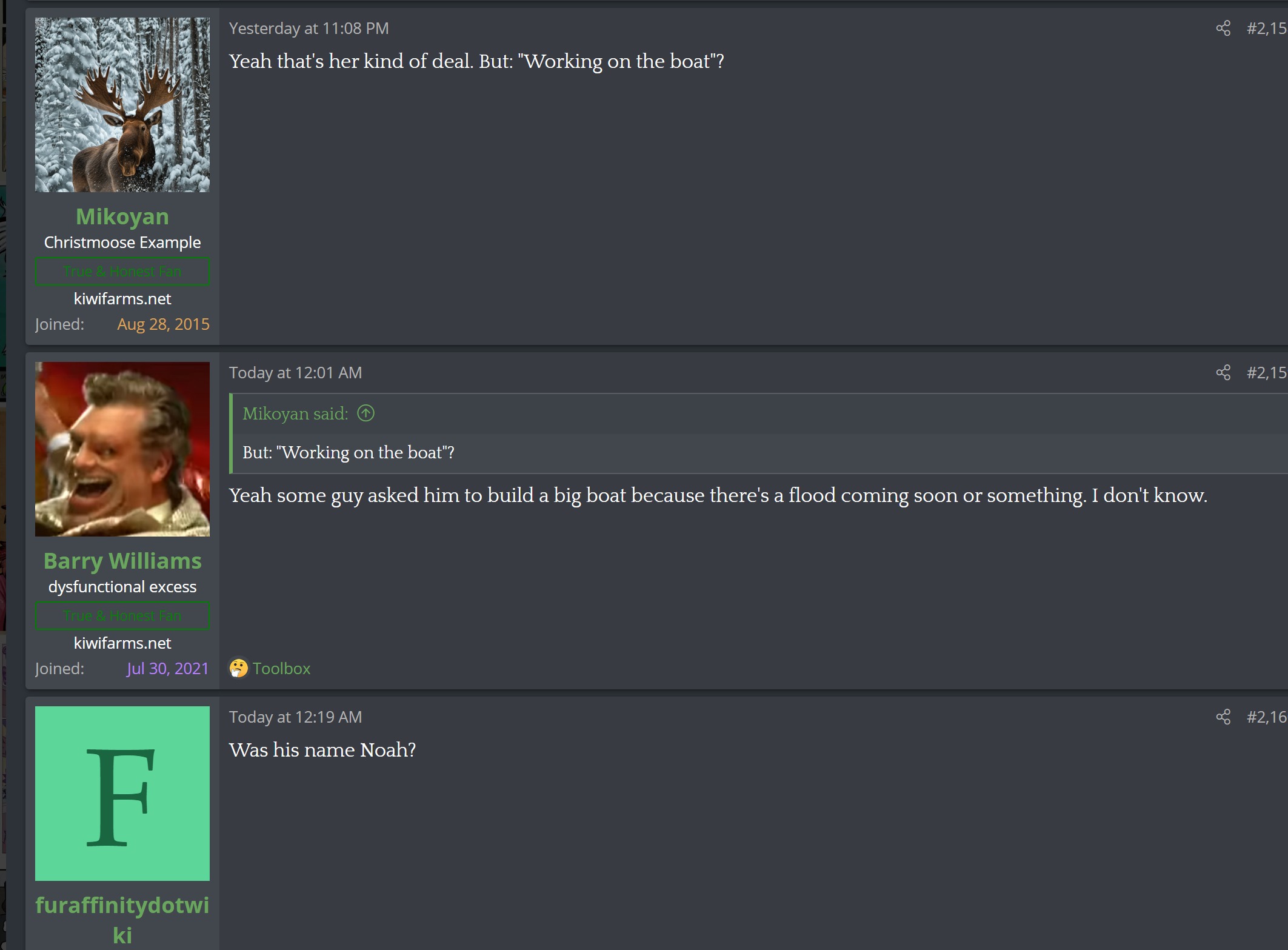Click 'Mikoyan said:' quote header
Screen dimensions: 1288x950
coord(295,413)
